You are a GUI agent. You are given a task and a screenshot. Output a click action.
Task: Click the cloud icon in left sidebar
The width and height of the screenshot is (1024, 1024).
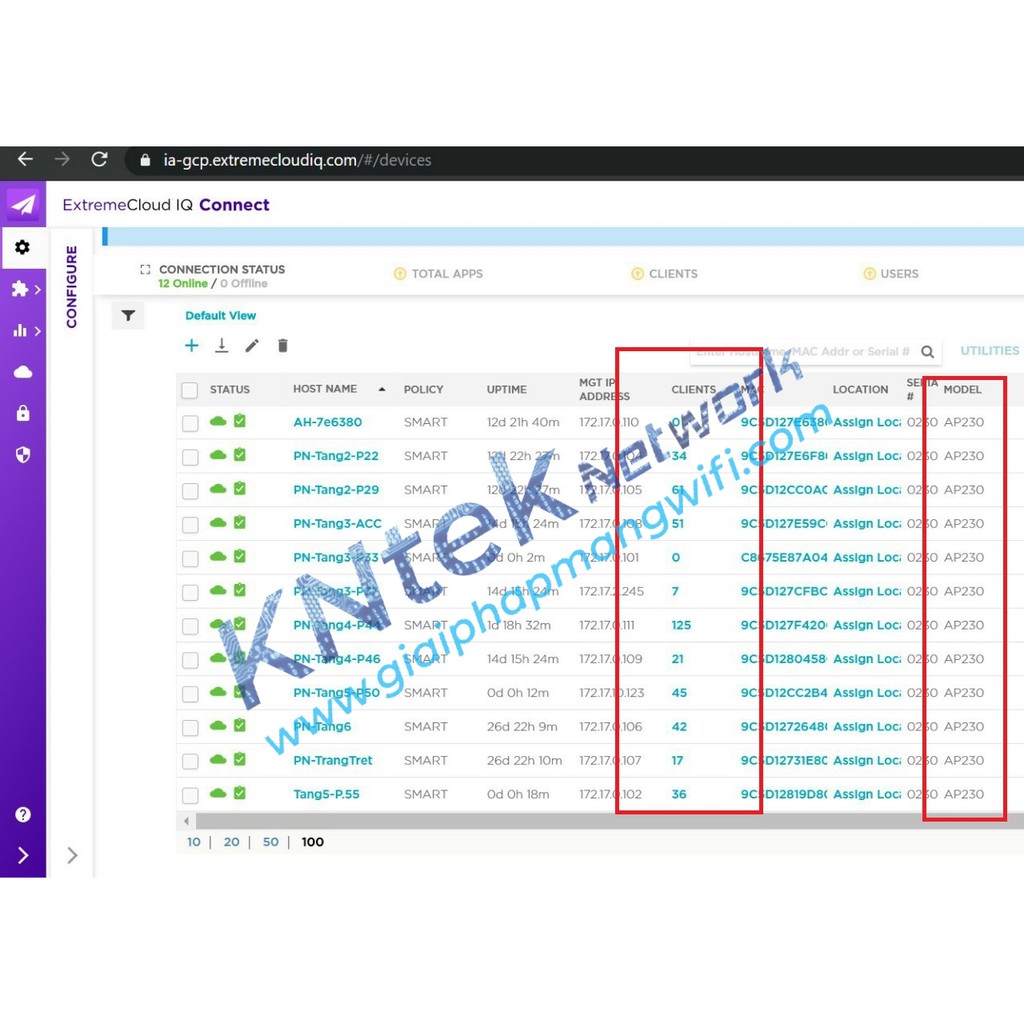(22, 372)
